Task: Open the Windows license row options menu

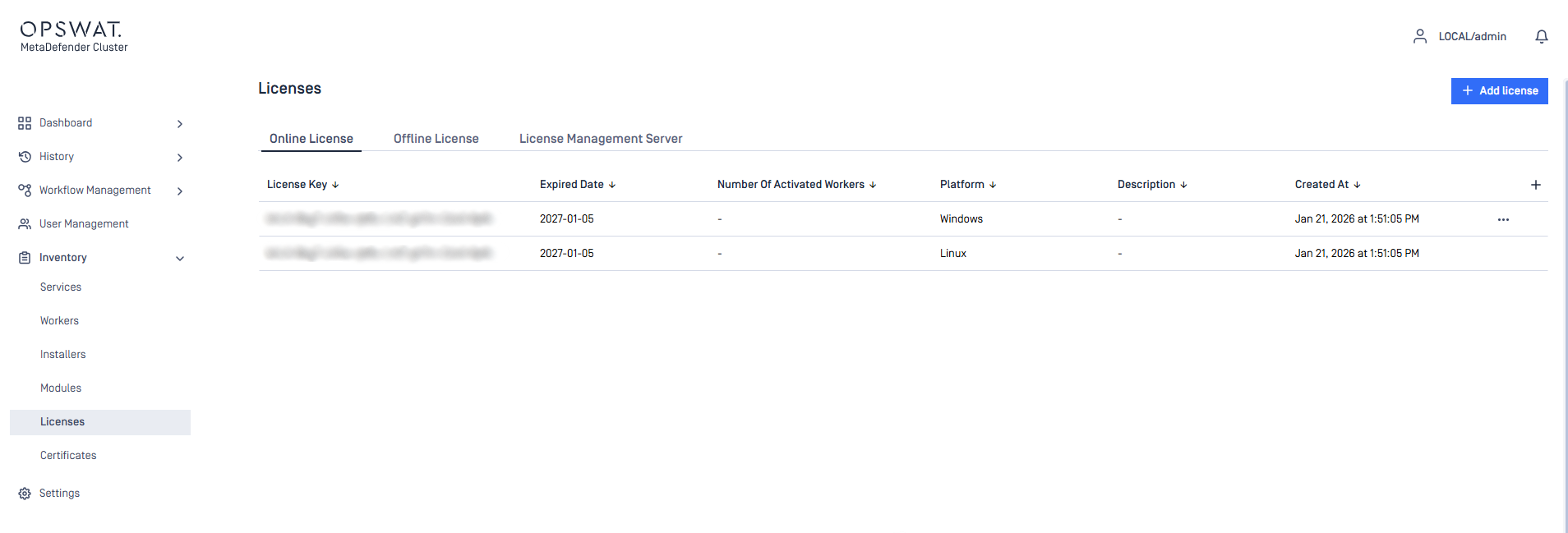Action: point(1503,219)
